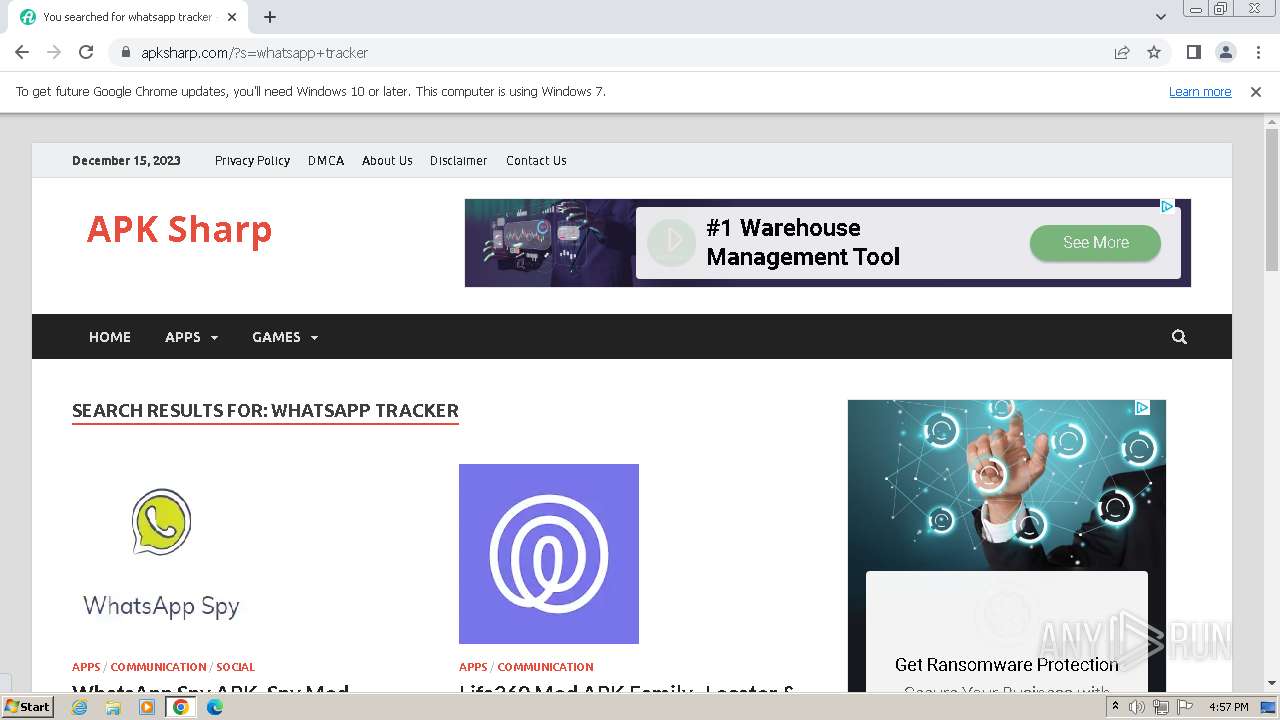Image resolution: width=1280 pixels, height=720 pixels.
Task: Show hidden system tray icons
Action: [1115, 707]
